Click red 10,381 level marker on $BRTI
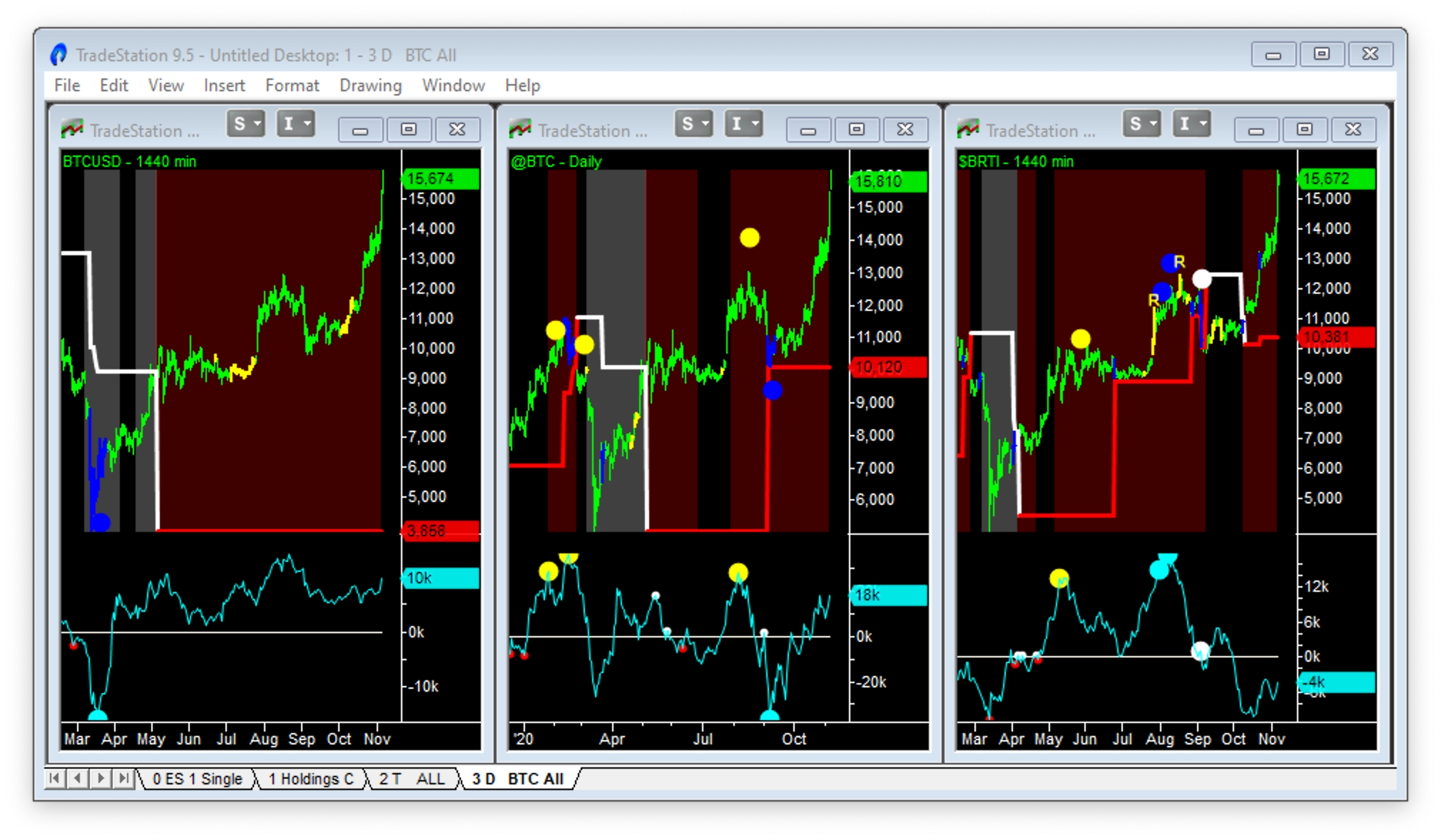Screen dimensions: 1441x840 tap(1337, 337)
